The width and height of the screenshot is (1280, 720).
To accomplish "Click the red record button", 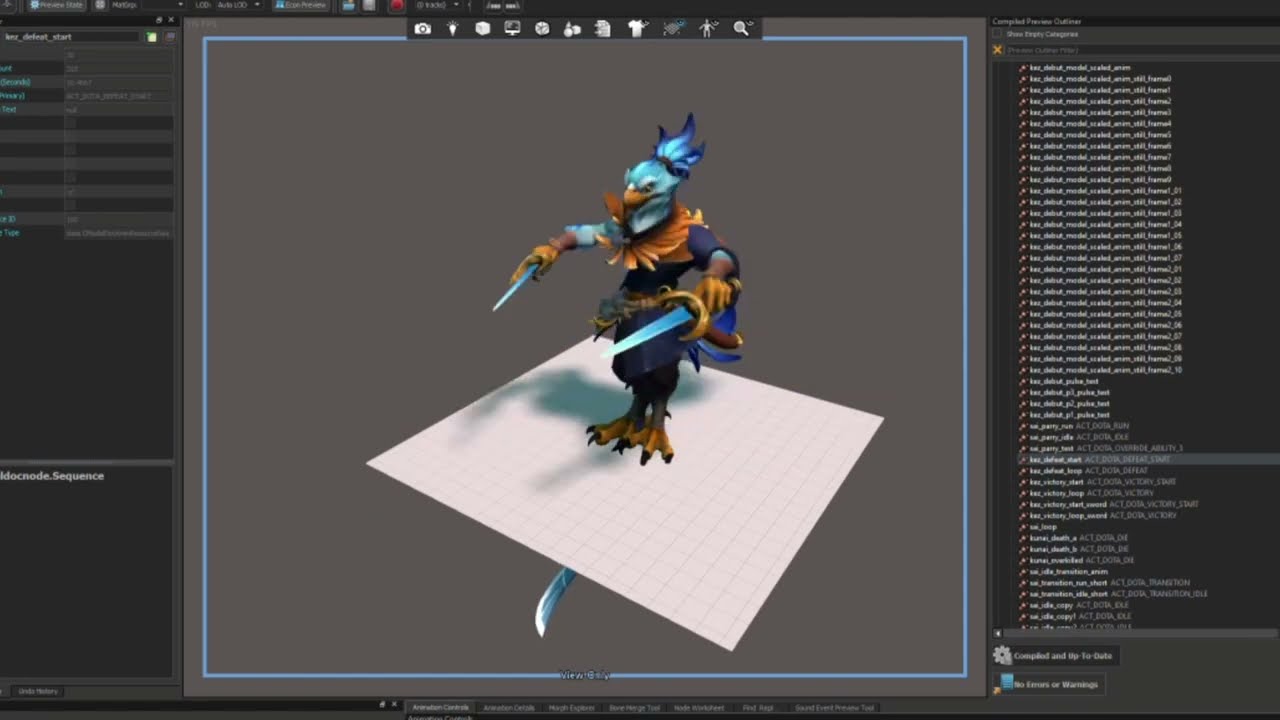I will (x=396, y=5).
